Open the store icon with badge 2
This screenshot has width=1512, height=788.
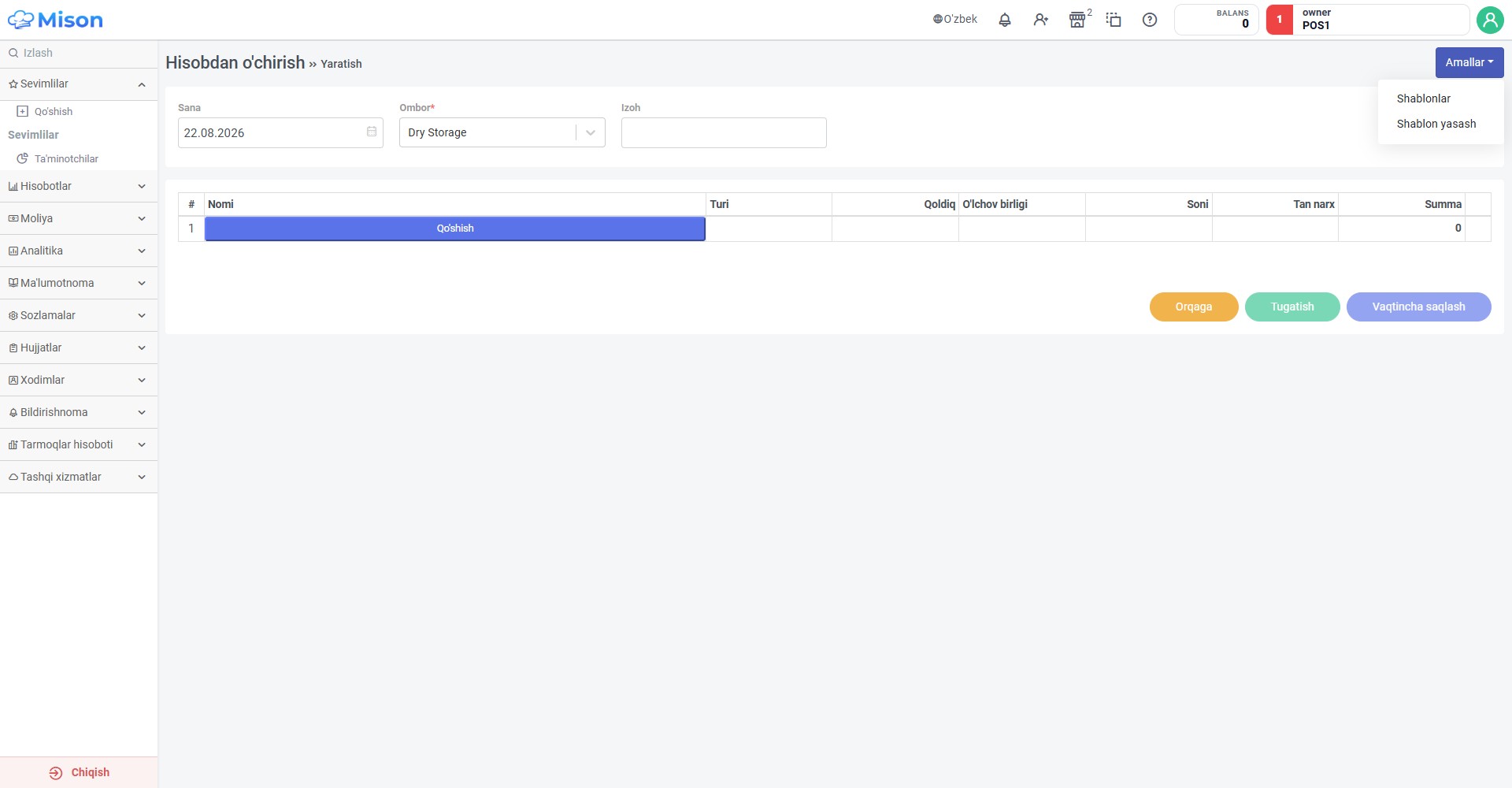pyautogui.click(x=1077, y=20)
